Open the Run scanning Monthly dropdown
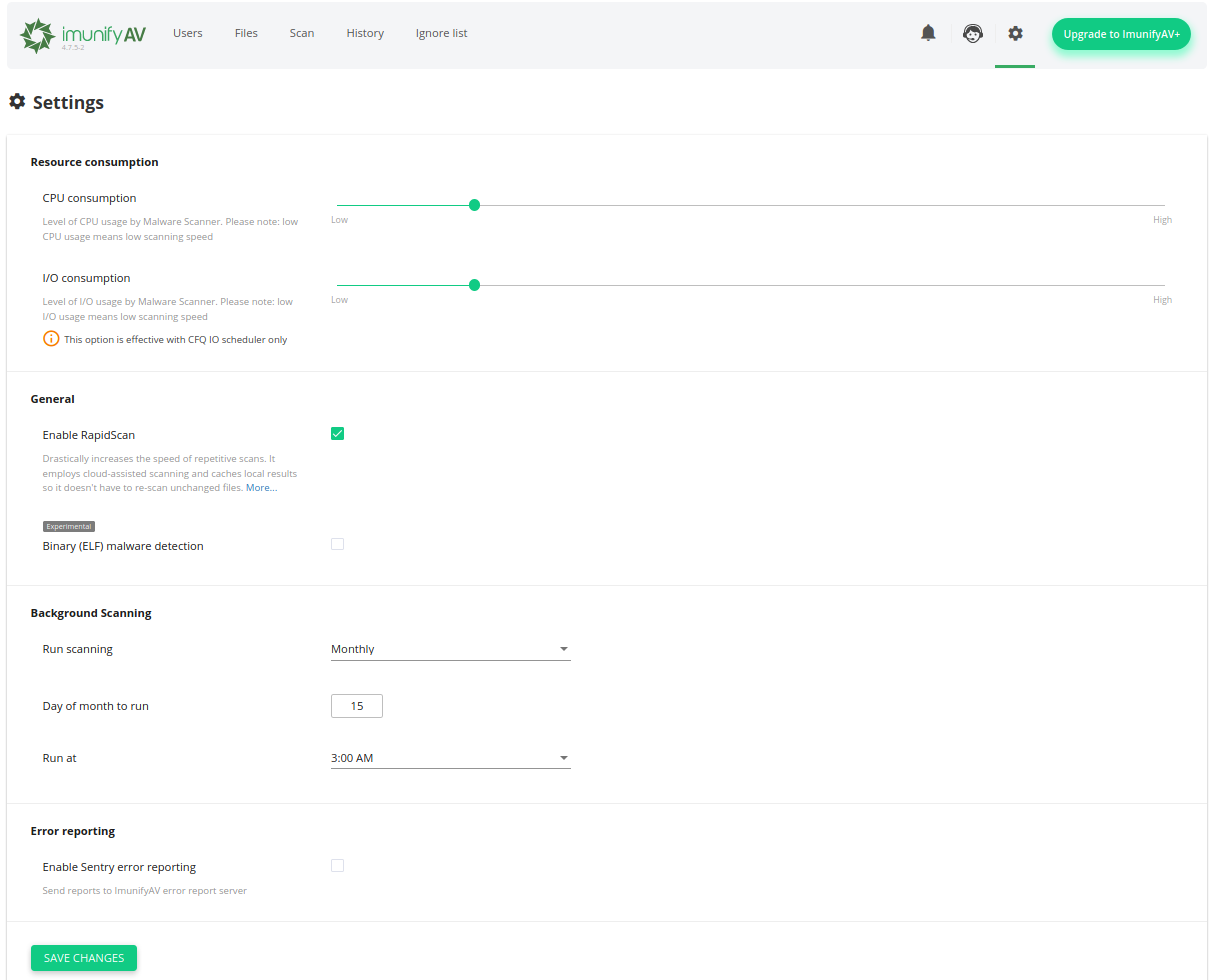This screenshot has height=980, width=1214. click(x=450, y=649)
